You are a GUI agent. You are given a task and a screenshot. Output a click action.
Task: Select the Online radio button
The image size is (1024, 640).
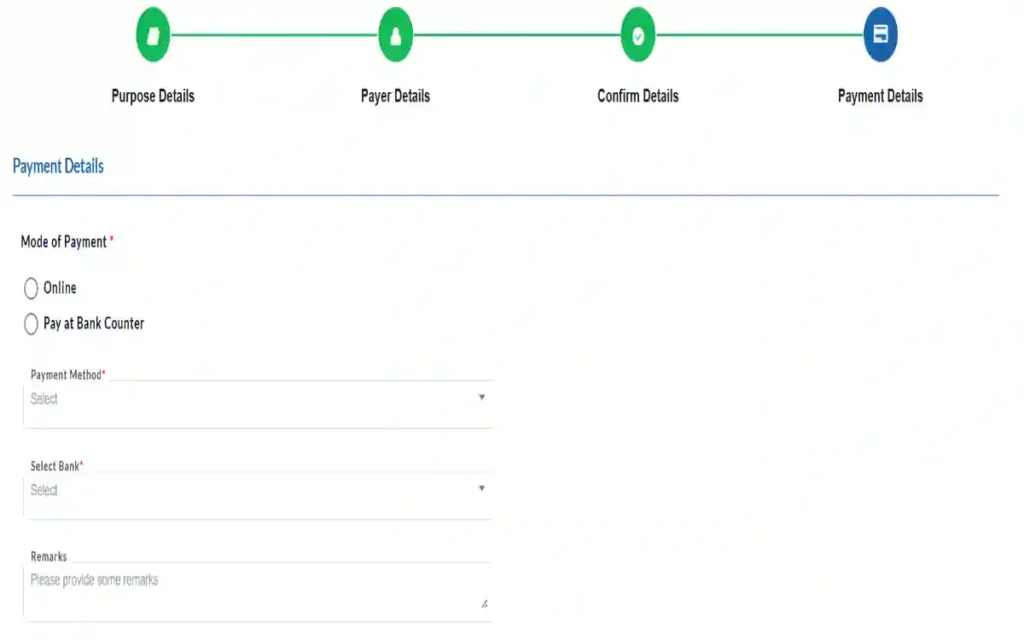(x=31, y=289)
